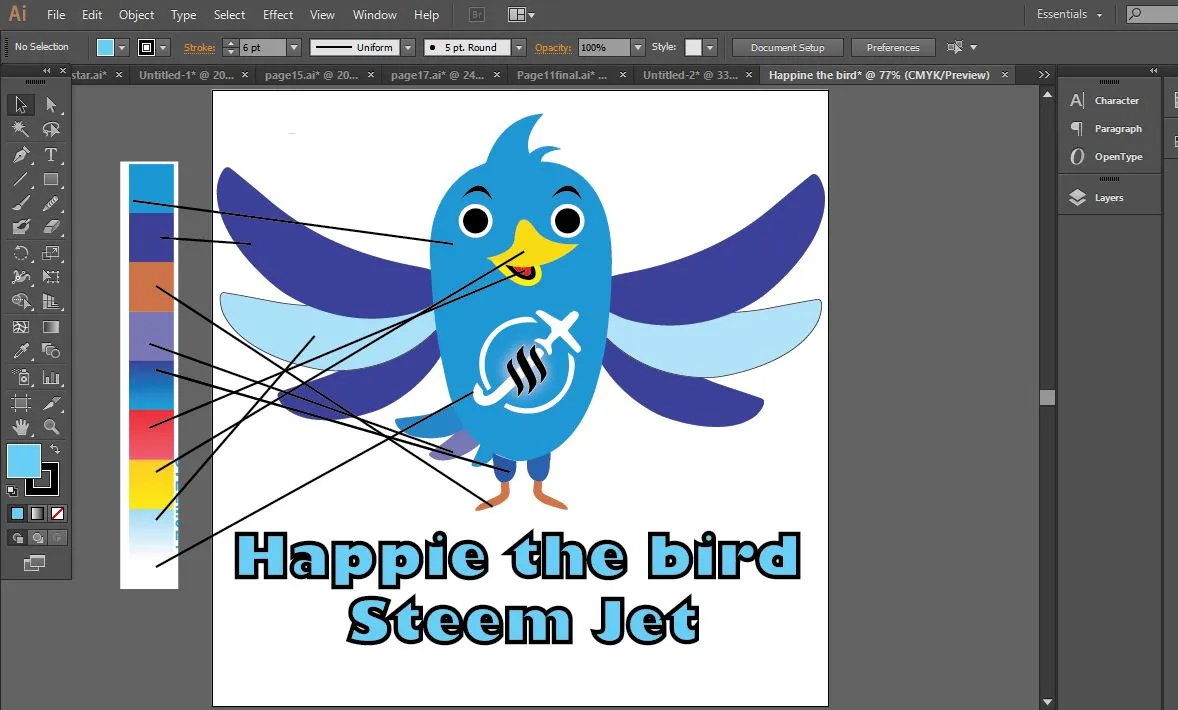Open the Window menu
Image resolution: width=1178 pixels, height=710 pixels.
[x=374, y=15]
